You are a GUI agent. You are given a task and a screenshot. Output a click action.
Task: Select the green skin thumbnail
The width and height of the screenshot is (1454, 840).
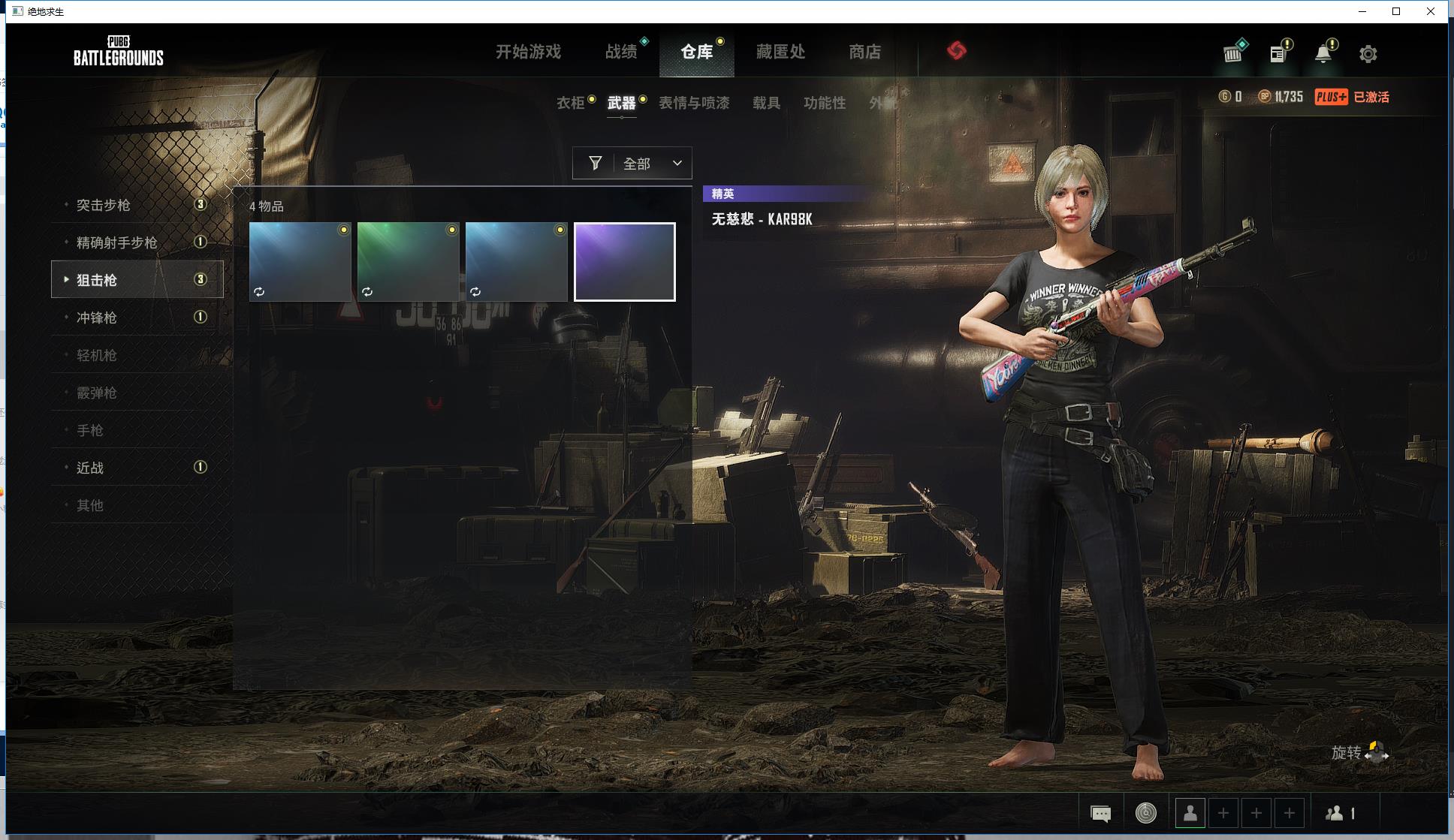click(409, 262)
